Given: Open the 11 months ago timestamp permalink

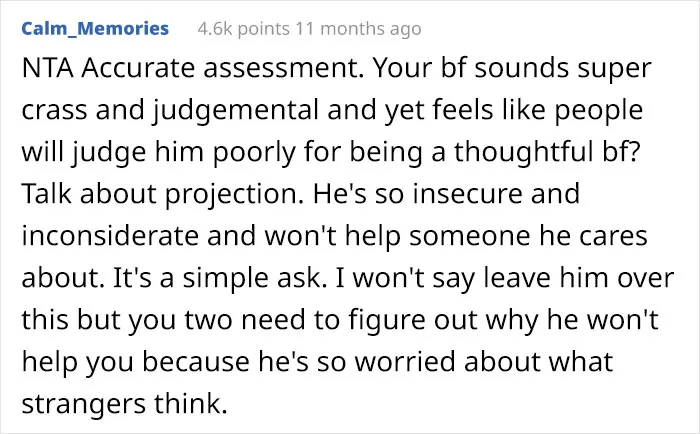Looking at the screenshot, I should 358,29.
